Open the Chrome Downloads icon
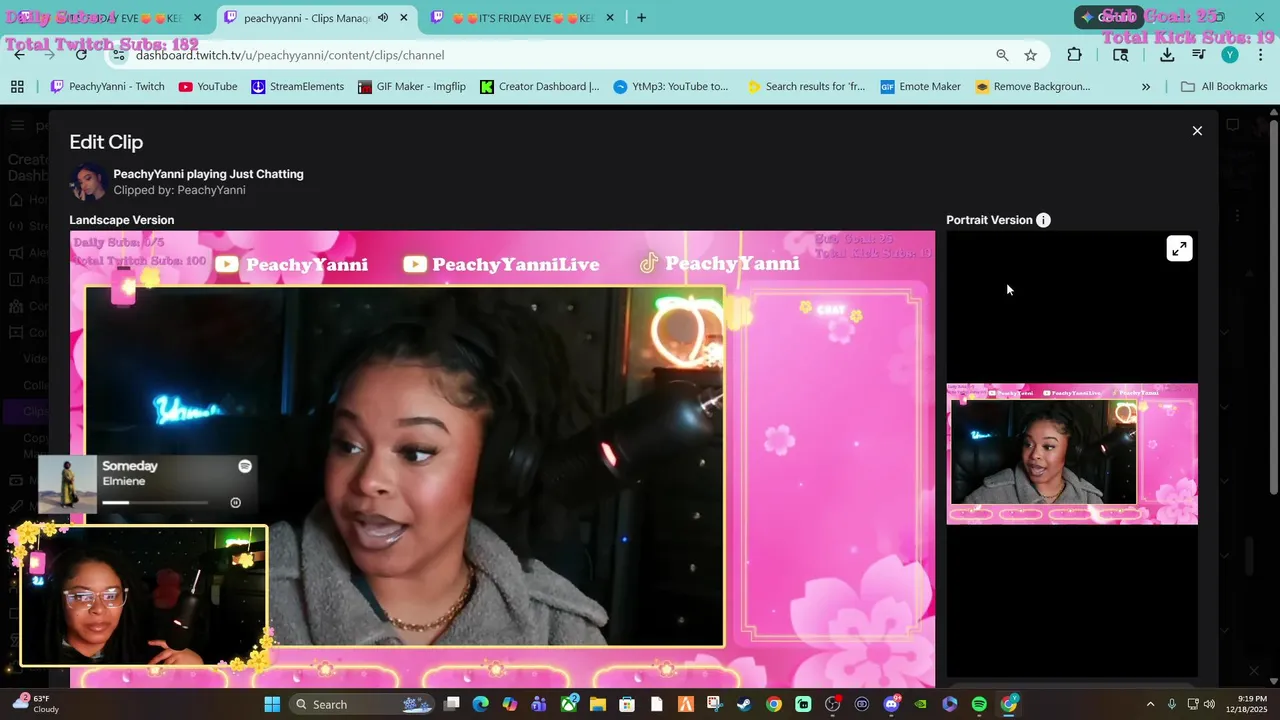The image size is (1280, 720). click(x=1167, y=55)
